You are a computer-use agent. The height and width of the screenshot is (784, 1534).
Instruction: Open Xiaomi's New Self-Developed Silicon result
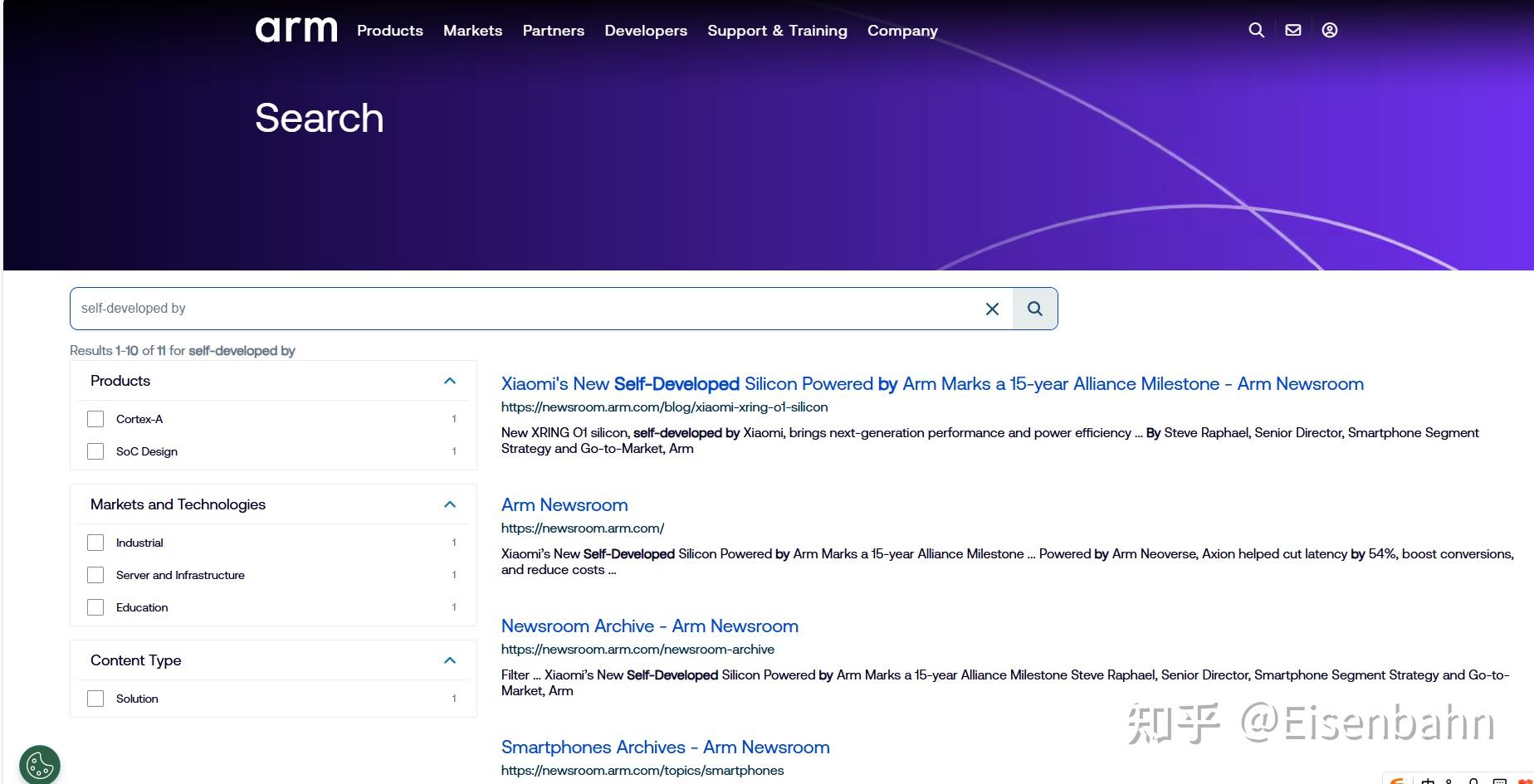pos(932,384)
